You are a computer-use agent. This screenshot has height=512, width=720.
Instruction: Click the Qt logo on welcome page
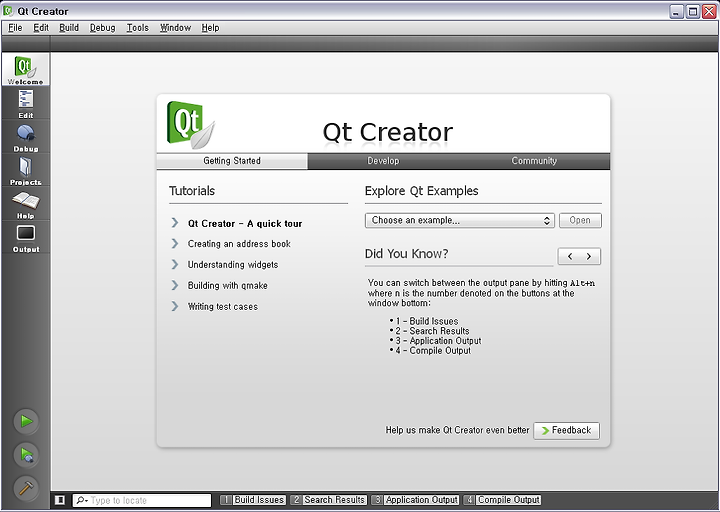pos(191,125)
